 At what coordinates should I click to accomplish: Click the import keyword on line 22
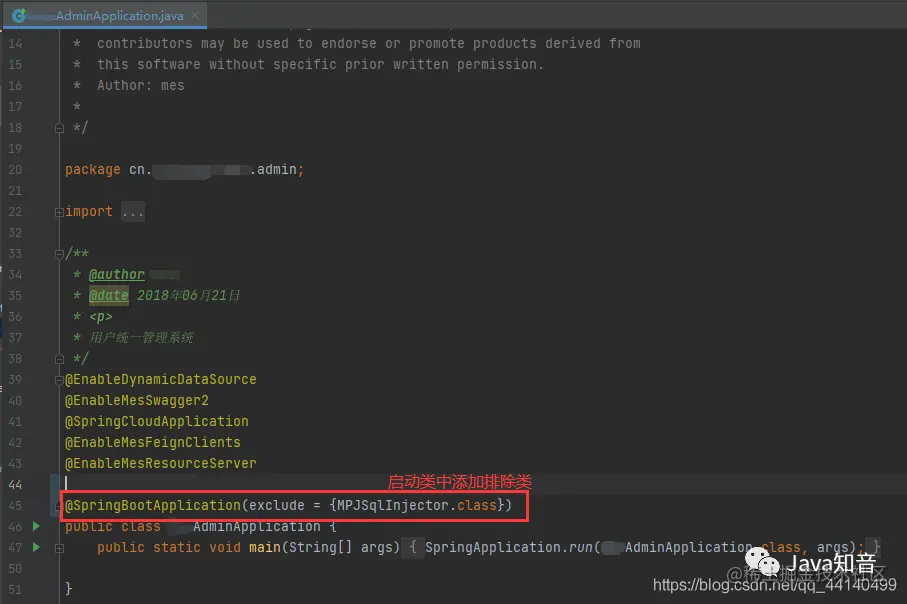coord(89,211)
